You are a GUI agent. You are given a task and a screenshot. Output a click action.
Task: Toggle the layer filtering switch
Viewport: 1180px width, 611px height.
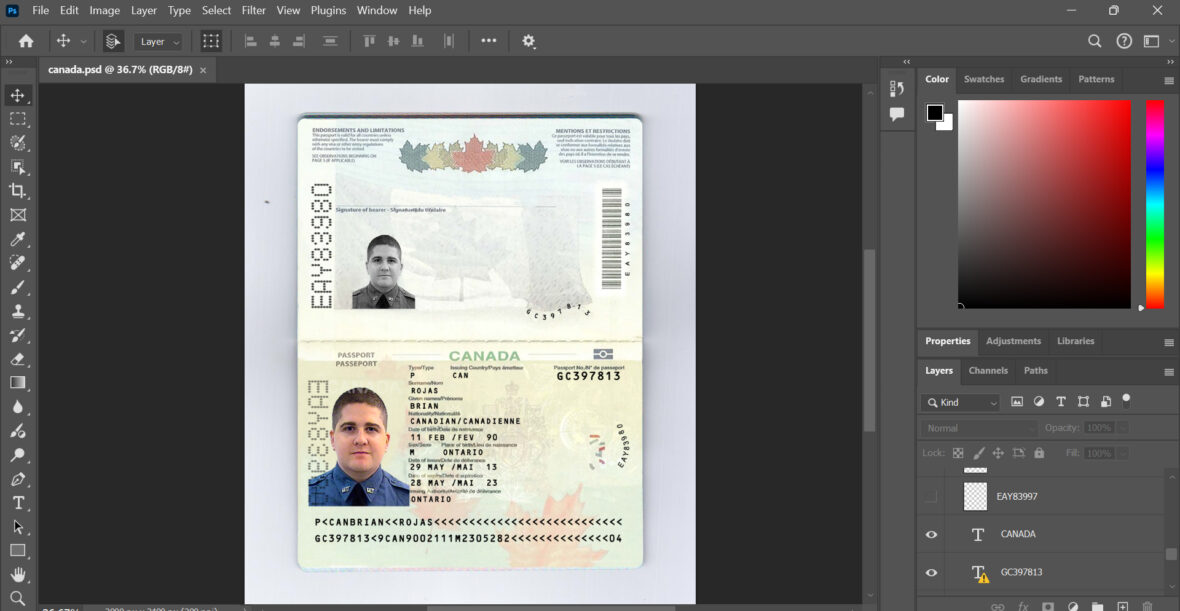point(1127,400)
